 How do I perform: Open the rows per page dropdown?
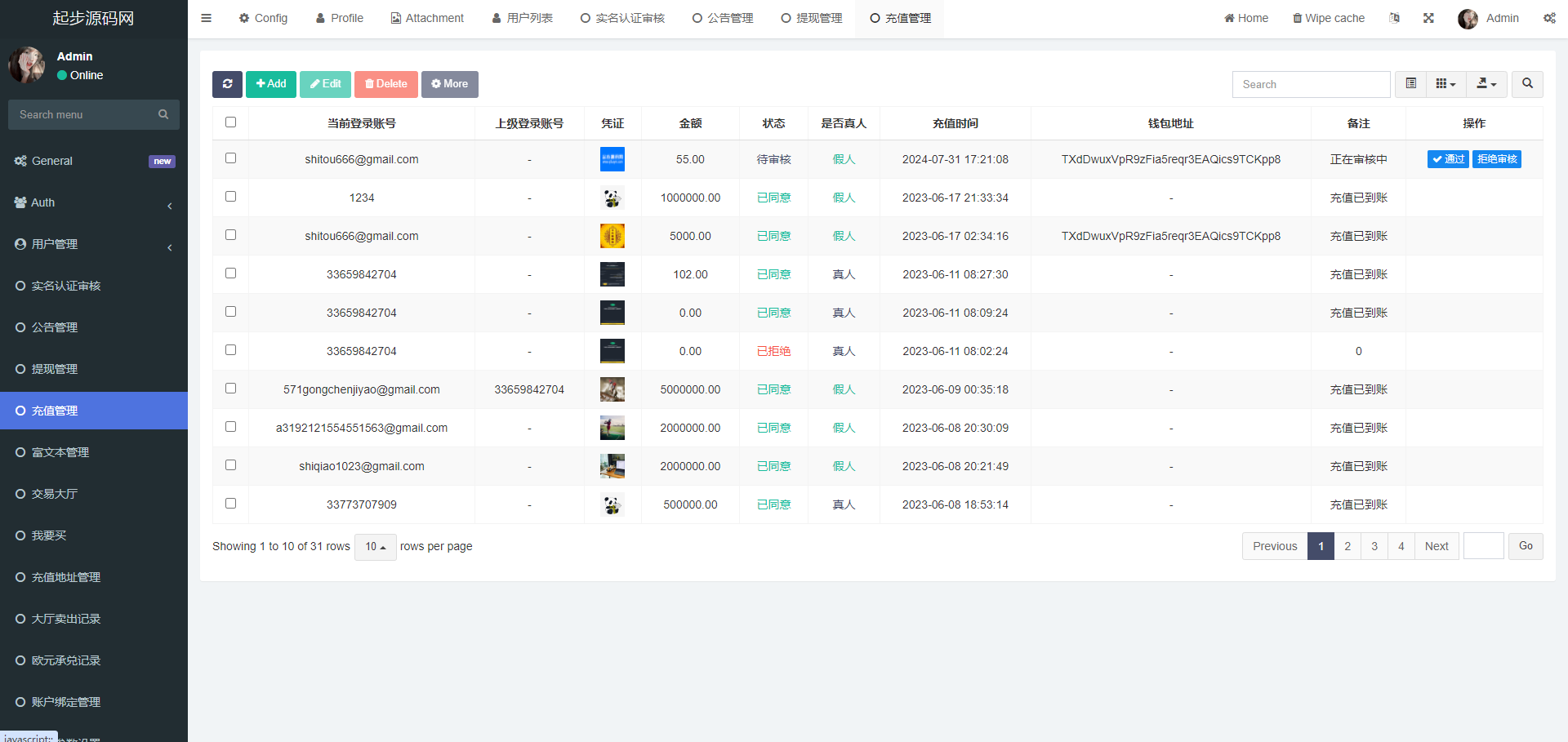click(x=375, y=547)
